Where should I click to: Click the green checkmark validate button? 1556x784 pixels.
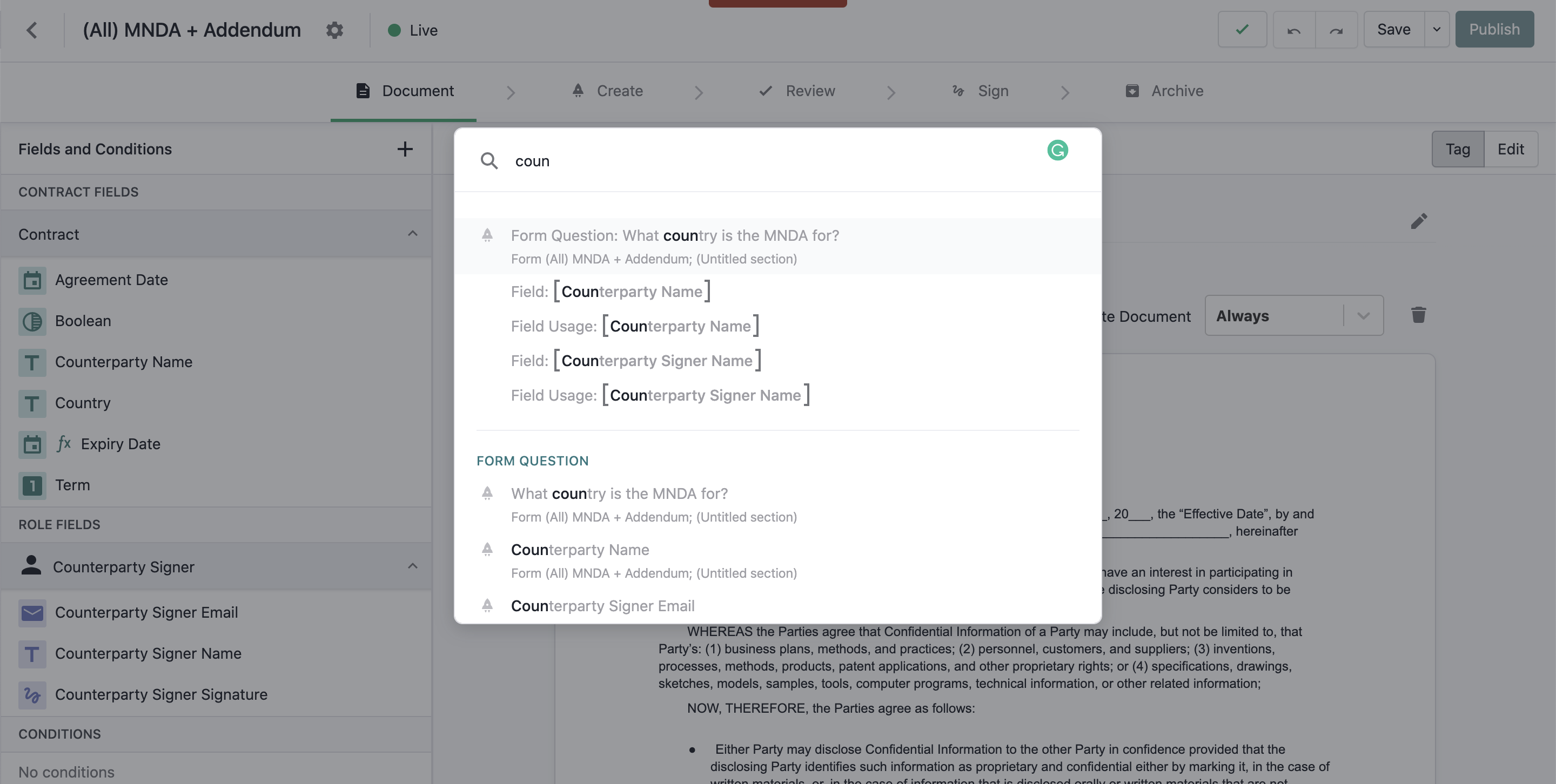(1242, 29)
